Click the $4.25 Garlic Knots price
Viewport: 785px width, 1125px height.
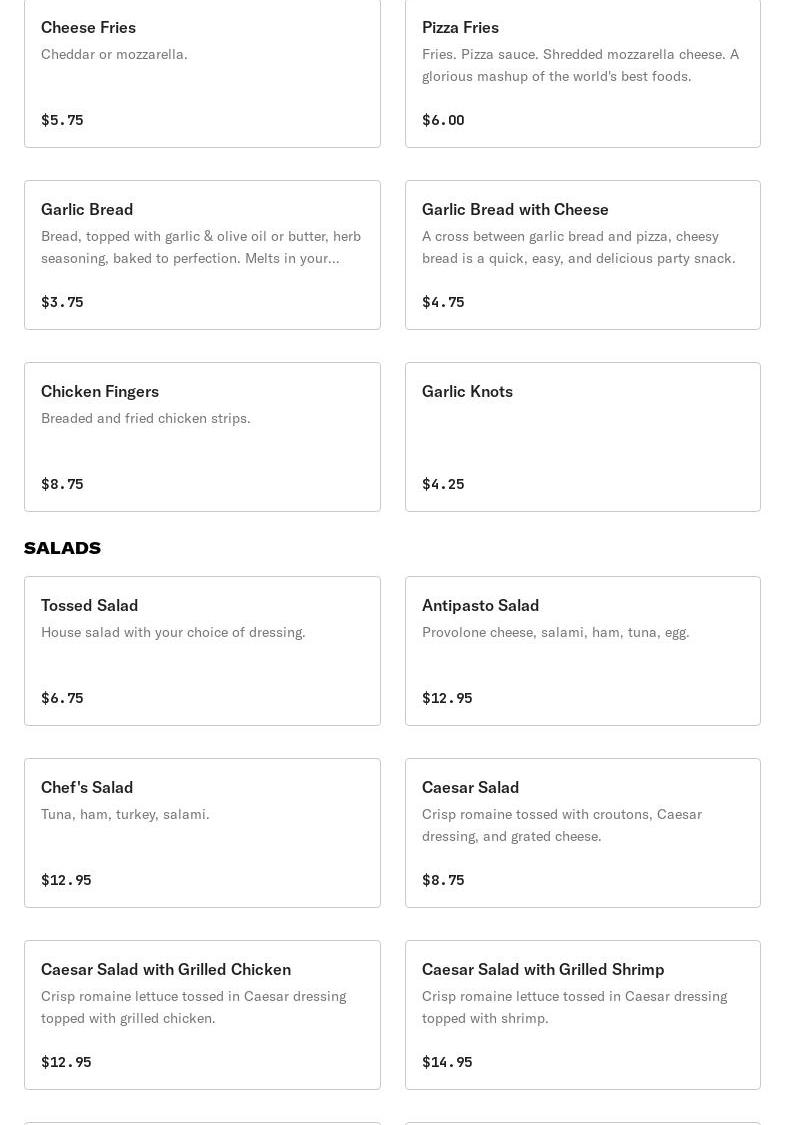pos(443,484)
